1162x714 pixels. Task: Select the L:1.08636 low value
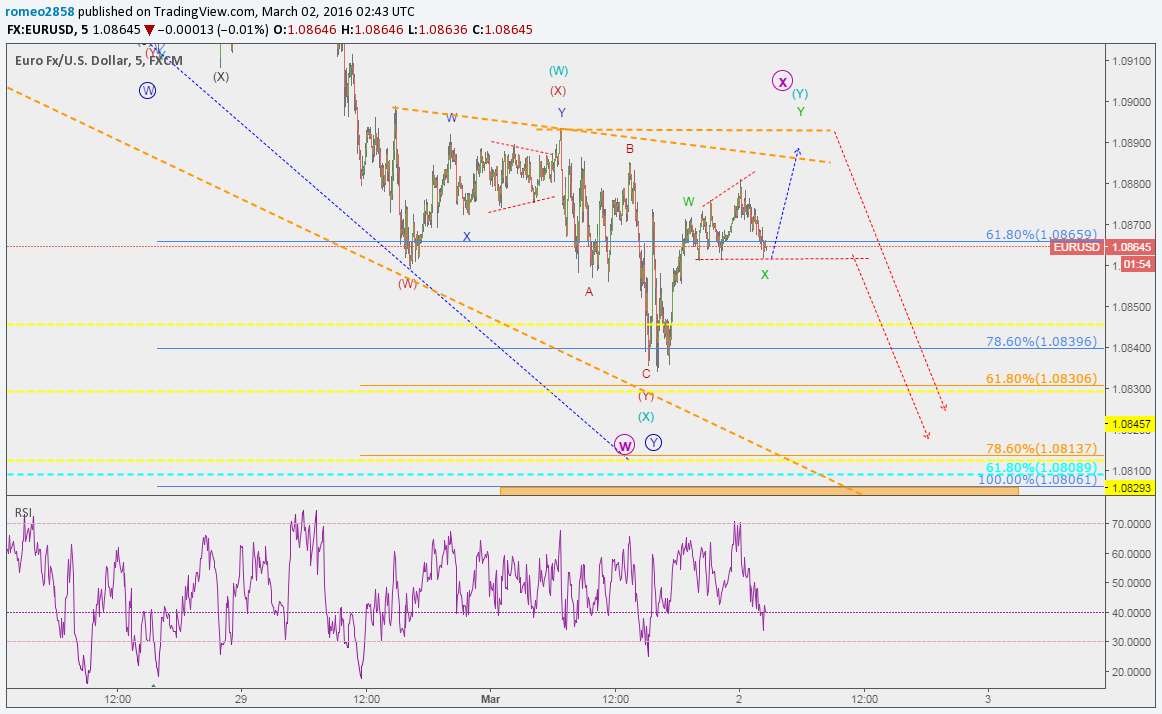click(438, 30)
